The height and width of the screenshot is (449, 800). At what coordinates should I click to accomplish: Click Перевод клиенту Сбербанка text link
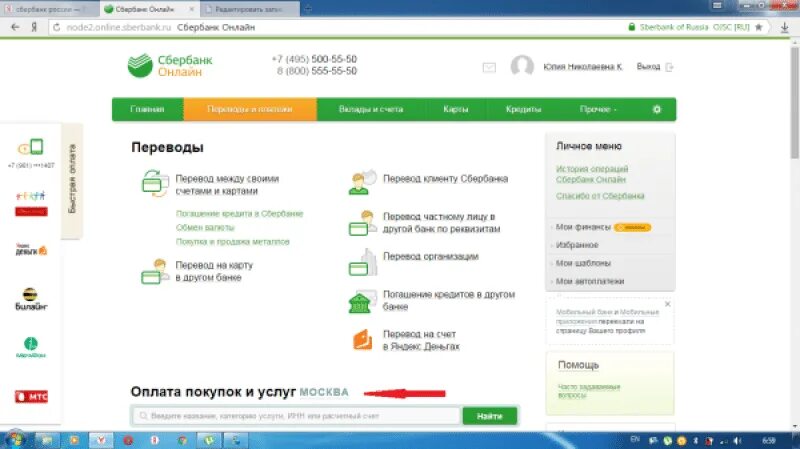point(445,179)
